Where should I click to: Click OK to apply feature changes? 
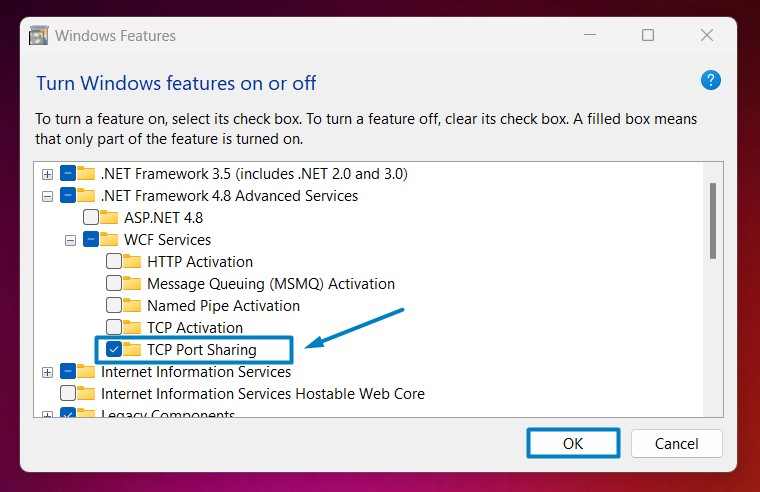click(x=573, y=443)
